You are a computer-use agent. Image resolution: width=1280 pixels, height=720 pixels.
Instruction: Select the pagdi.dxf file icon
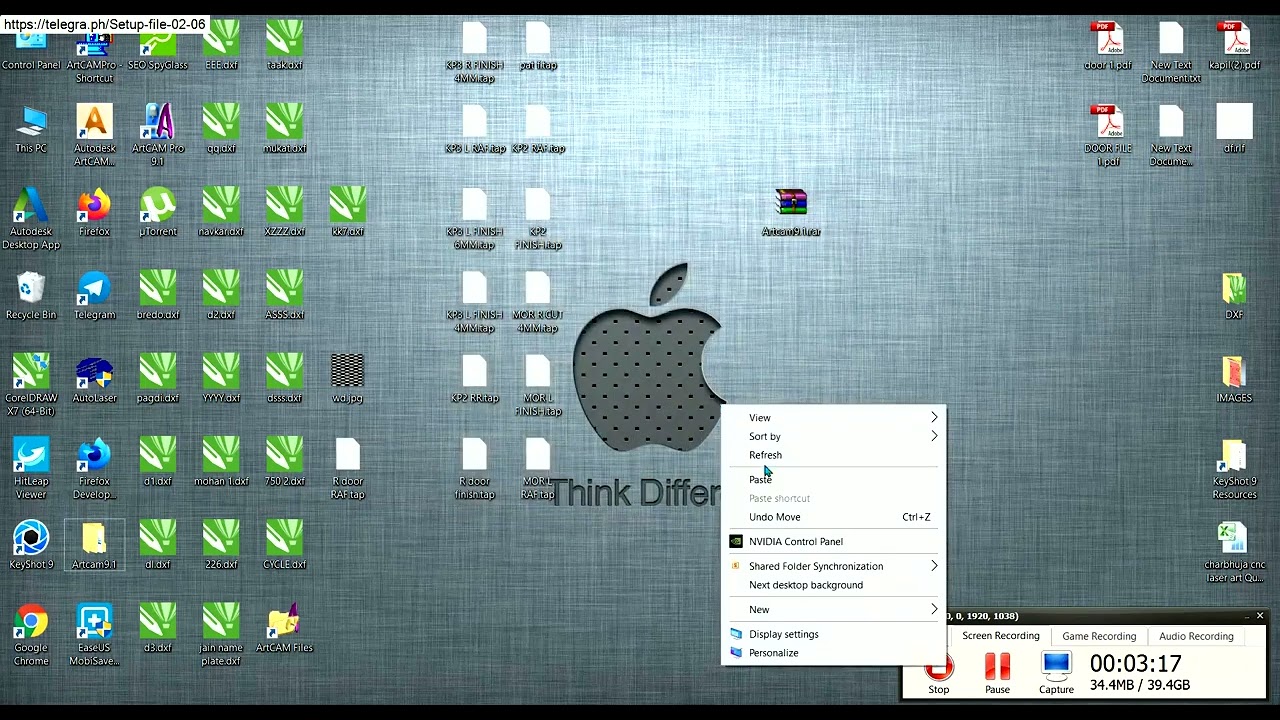coord(158,379)
